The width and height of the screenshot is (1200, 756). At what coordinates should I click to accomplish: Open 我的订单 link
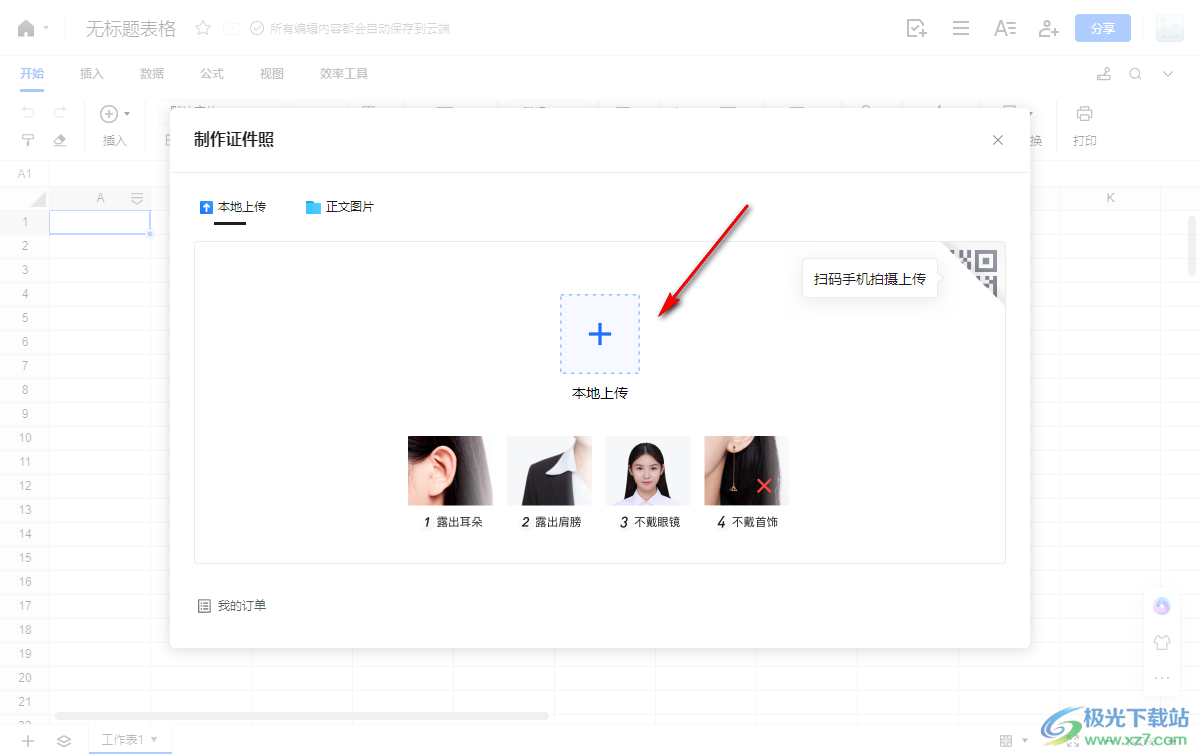[x=232, y=606]
